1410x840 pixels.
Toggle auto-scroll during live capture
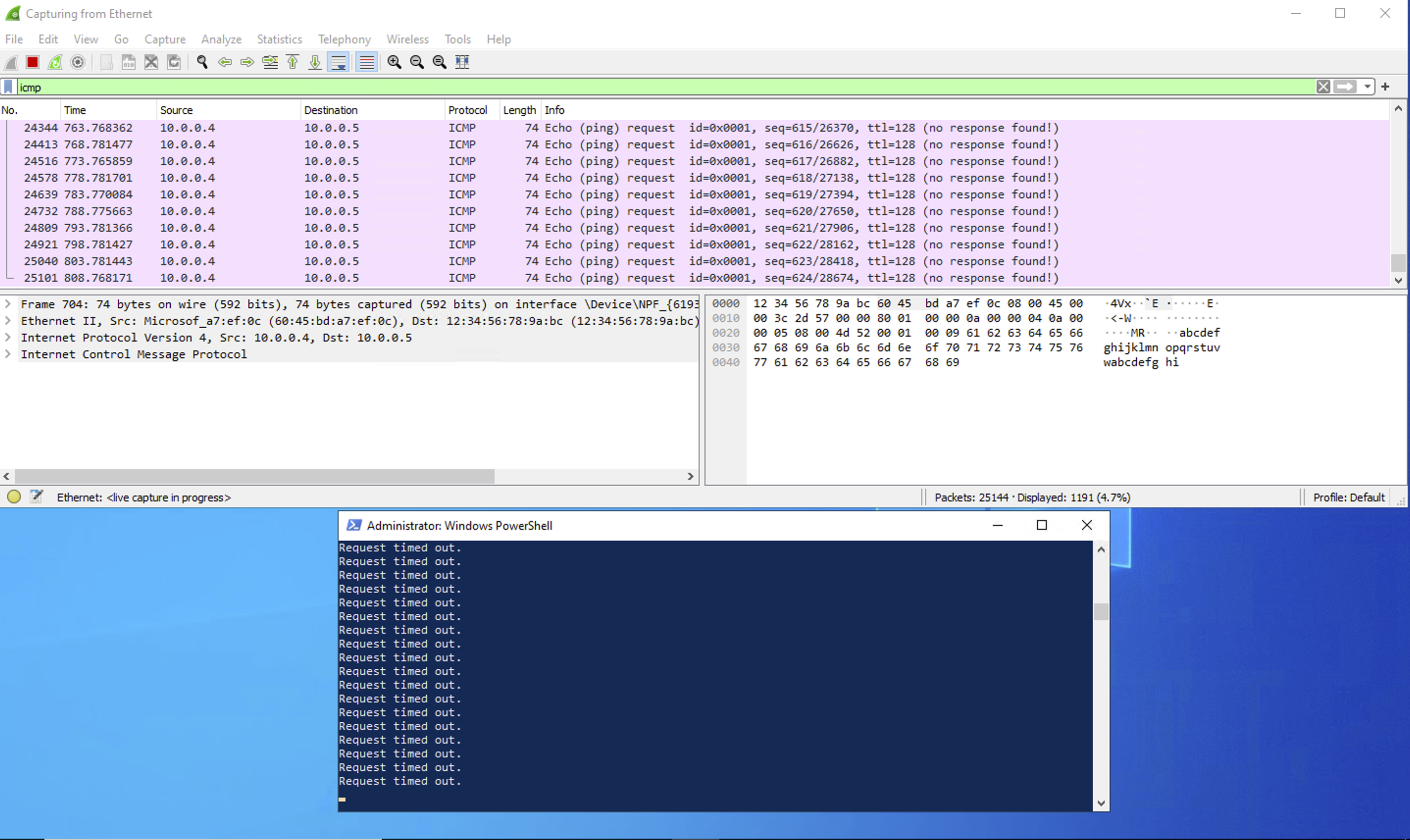click(x=339, y=62)
